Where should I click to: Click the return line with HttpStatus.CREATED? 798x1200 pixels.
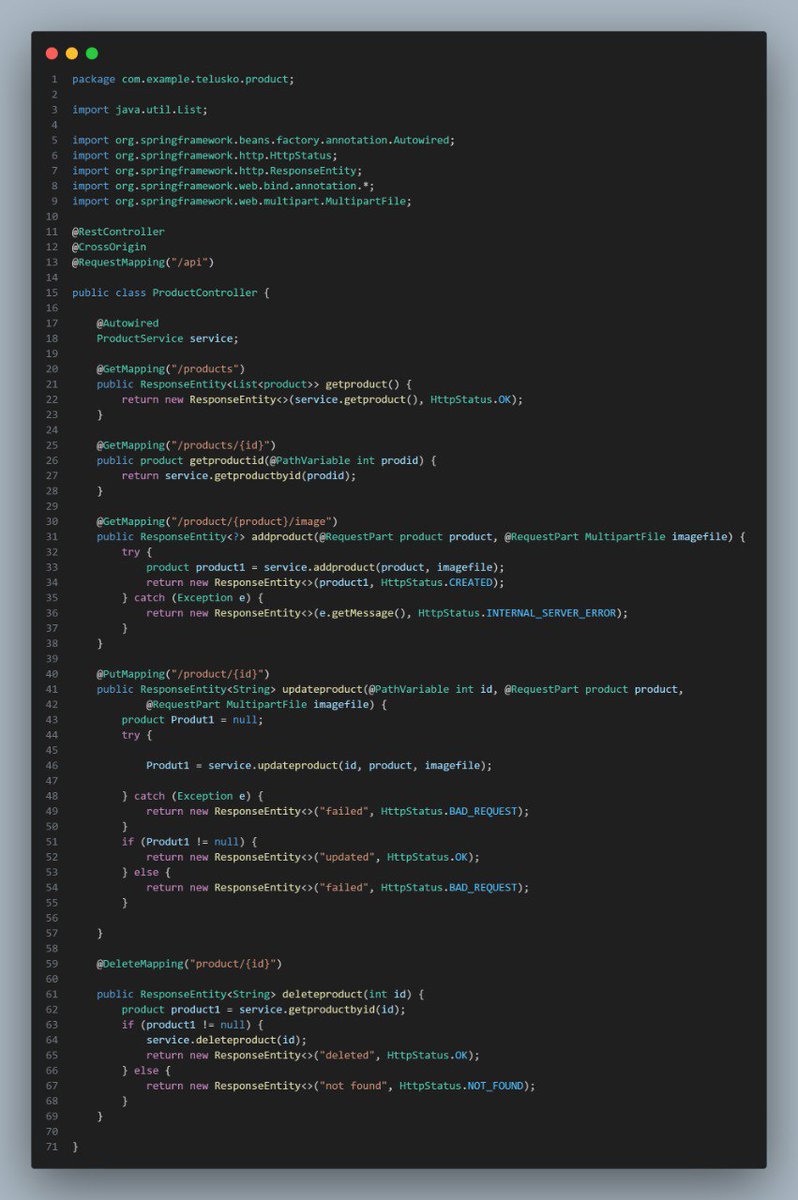tap(326, 582)
